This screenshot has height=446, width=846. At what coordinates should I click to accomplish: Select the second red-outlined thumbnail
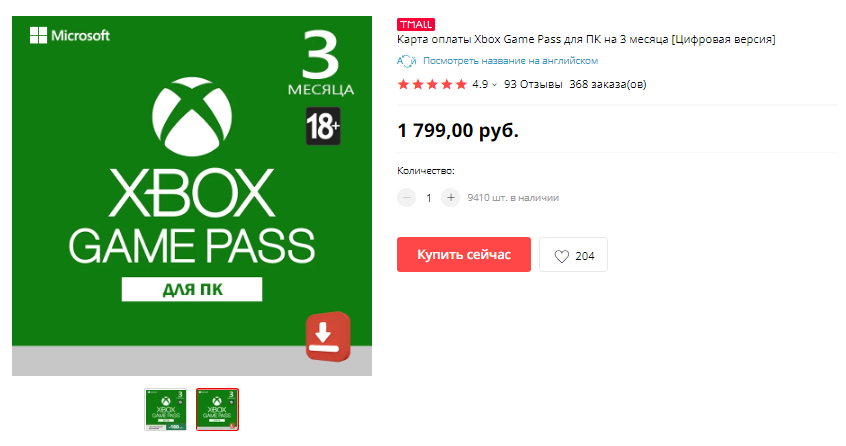pyautogui.click(x=217, y=409)
